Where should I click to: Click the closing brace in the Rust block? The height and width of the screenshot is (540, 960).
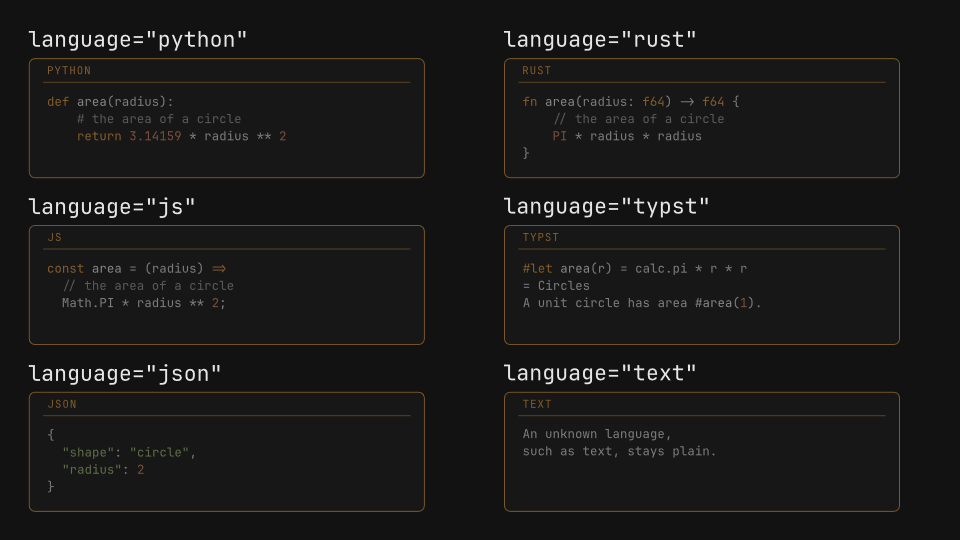(x=526, y=153)
